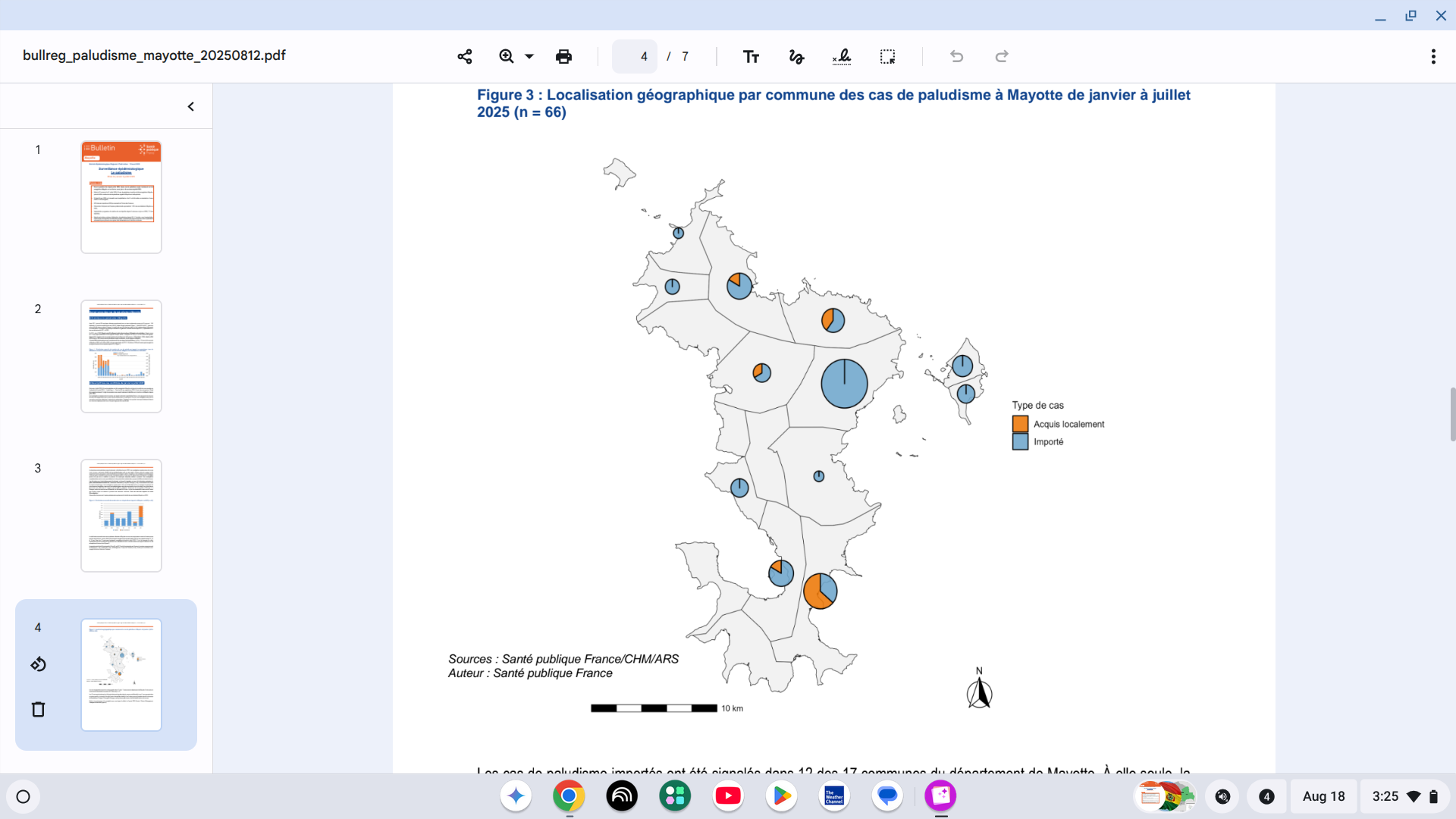The width and height of the screenshot is (1456, 819).
Task: Collapse the thumbnail sidebar chevron
Action: (191, 107)
